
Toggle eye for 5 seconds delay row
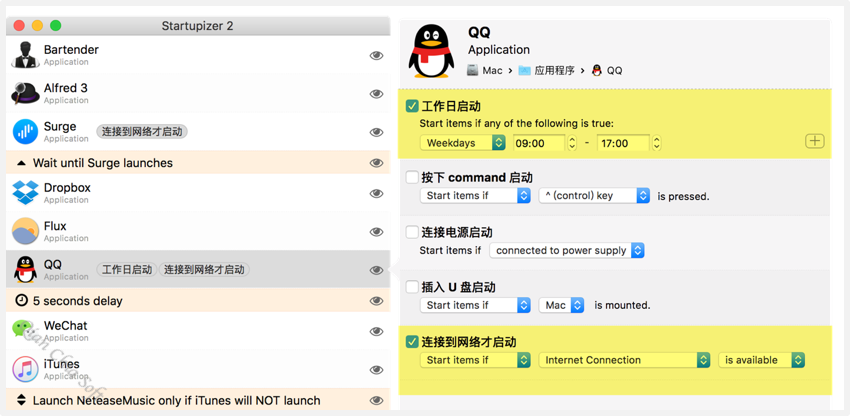(x=376, y=301)
